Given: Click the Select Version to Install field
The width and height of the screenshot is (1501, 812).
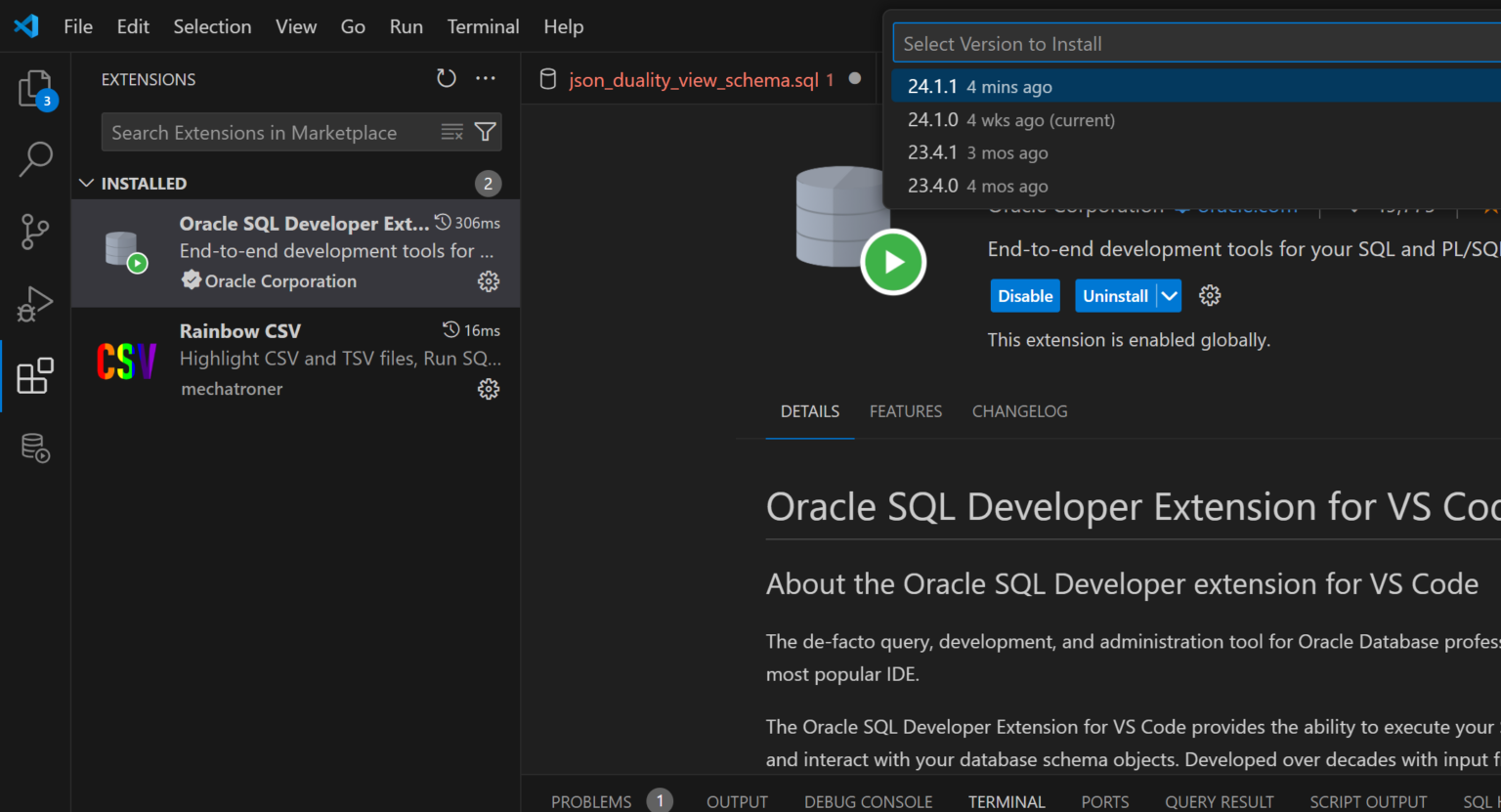Looking at the screenshot, I should (1075, 42).
